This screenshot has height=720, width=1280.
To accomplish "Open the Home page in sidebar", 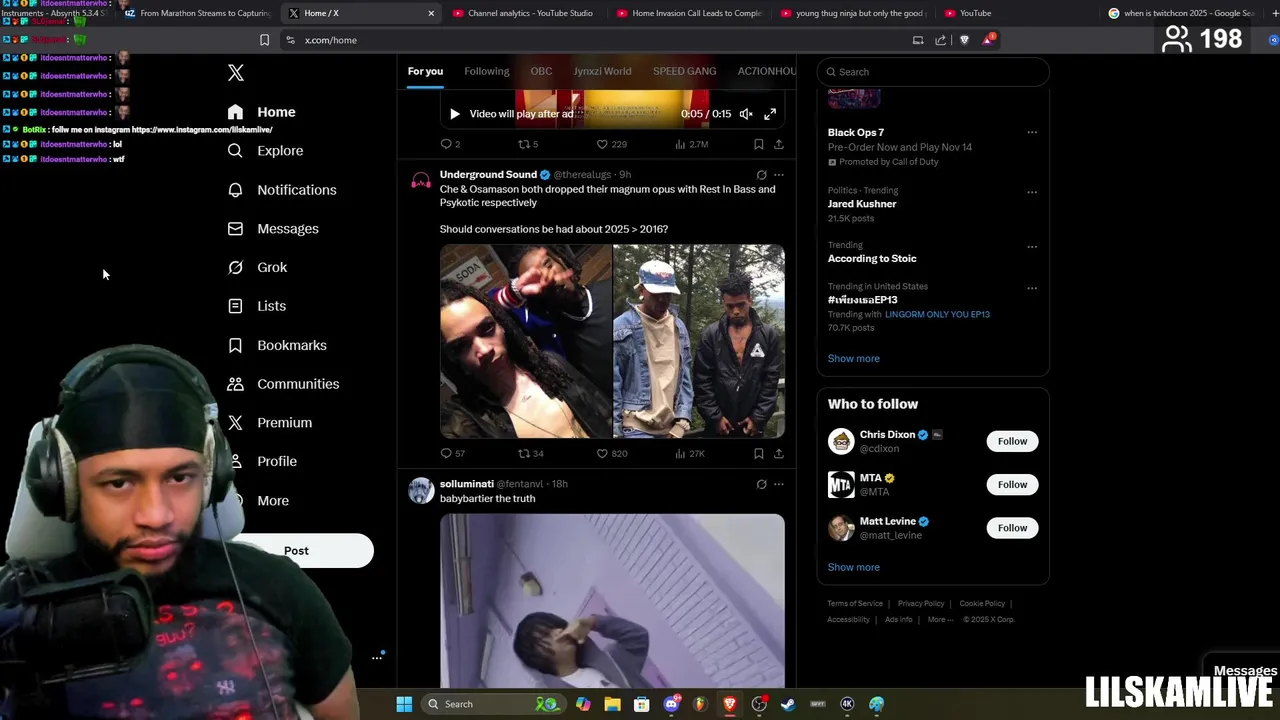I will pyautogui.click(x=262, y=112).
